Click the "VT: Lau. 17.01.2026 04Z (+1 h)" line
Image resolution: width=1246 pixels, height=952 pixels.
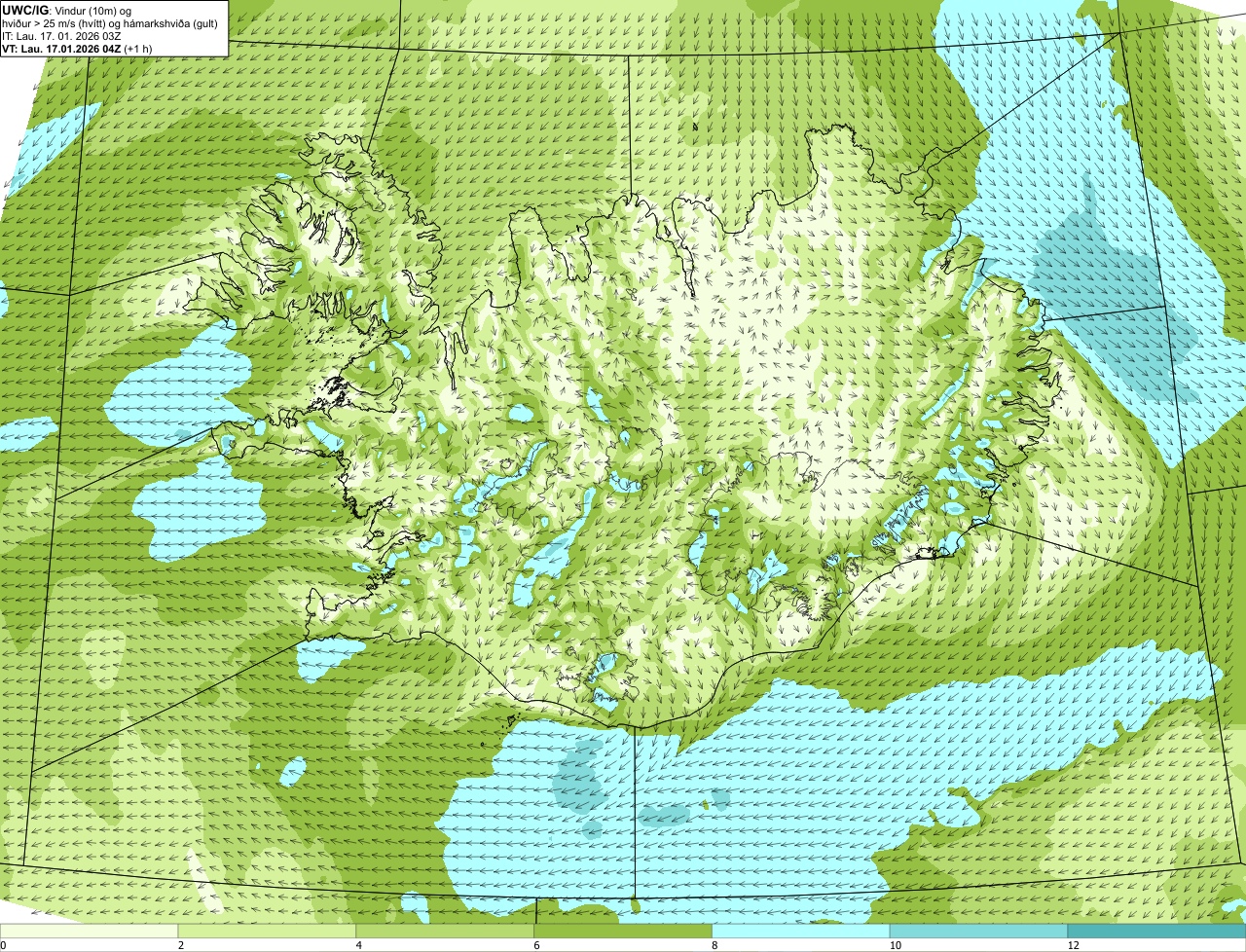click(77, 48)
